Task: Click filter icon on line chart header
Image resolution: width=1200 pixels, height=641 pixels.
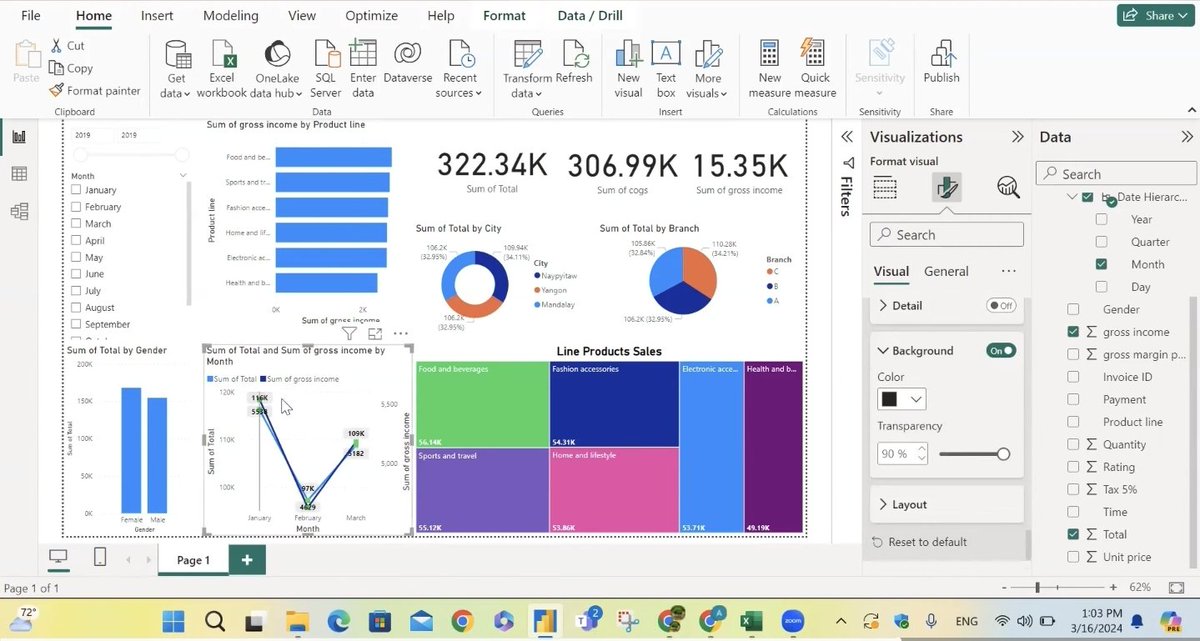Action: pyautogui.click(x=349, y=334)
